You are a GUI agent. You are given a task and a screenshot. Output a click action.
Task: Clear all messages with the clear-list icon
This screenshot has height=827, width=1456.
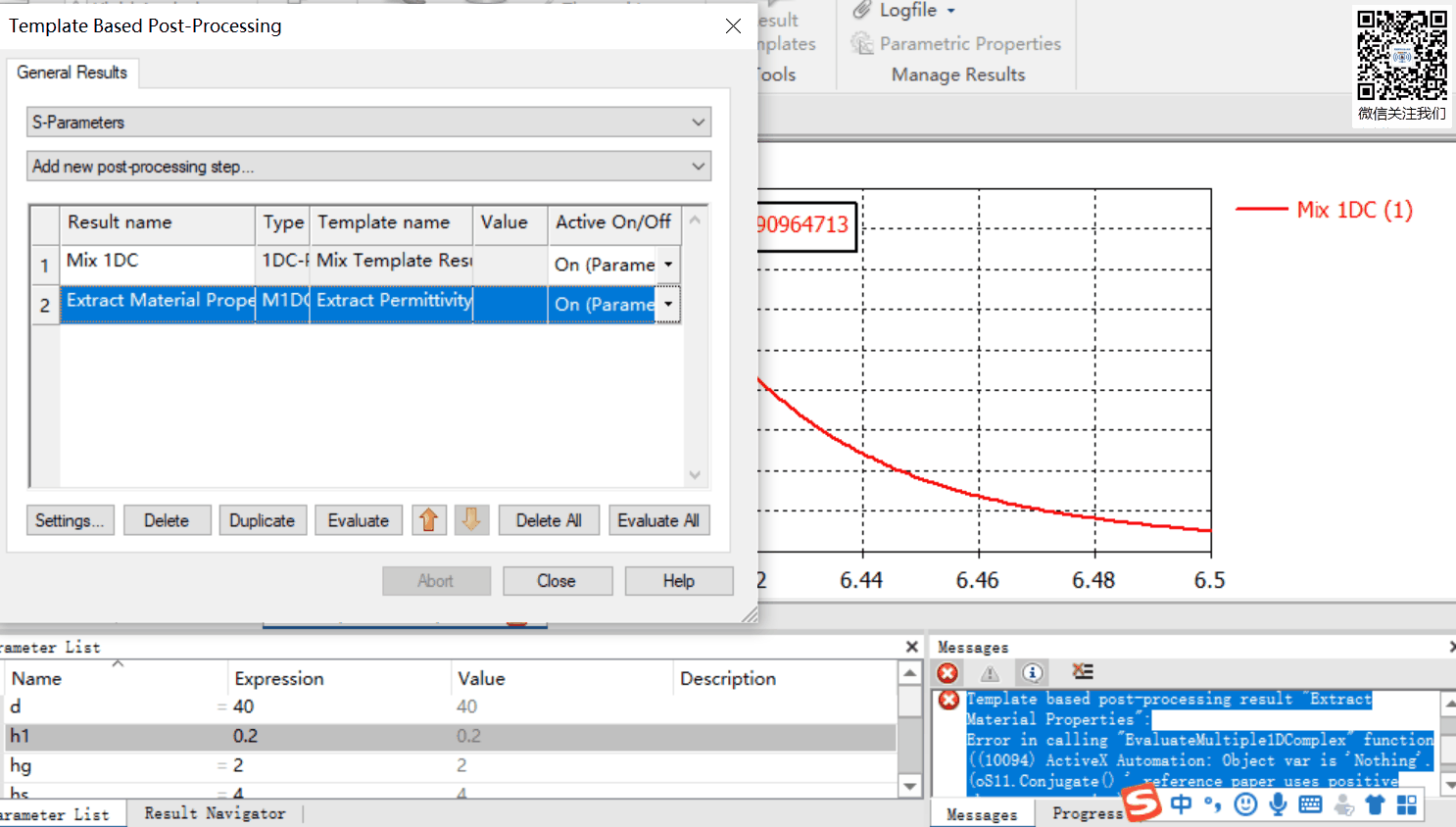pos(1083,672)
